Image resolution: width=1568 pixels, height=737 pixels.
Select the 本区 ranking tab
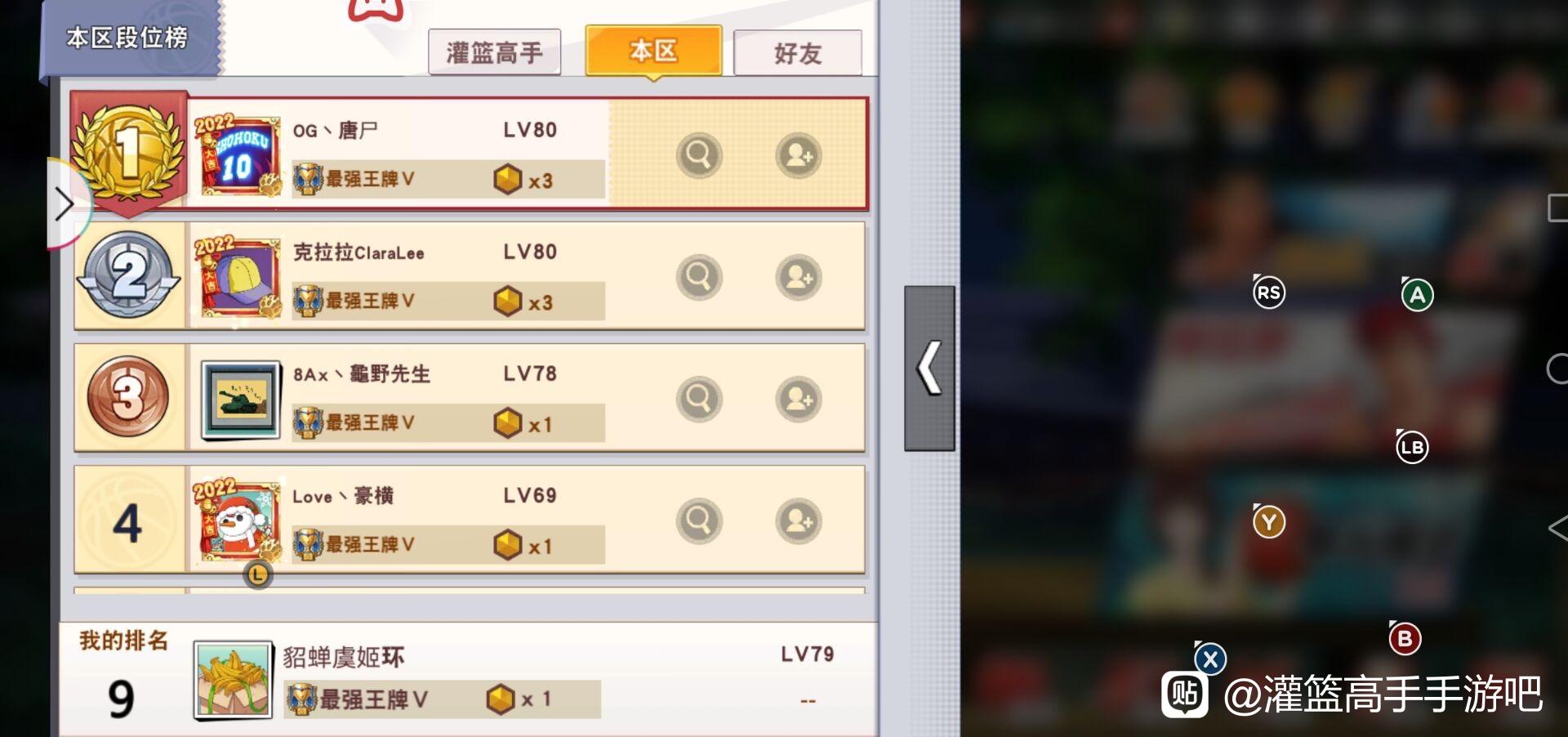[x=653, y=51]
